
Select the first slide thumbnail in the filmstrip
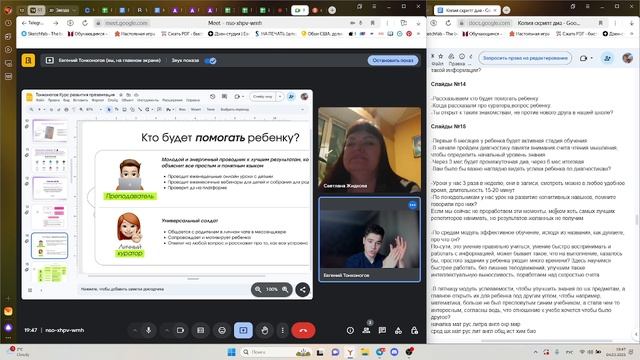[50, 131]
